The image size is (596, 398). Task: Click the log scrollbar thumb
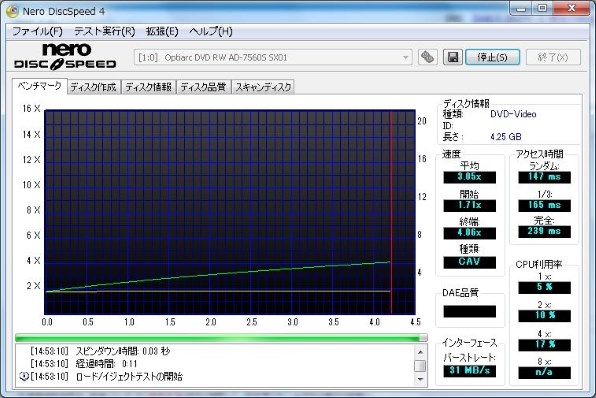[x=420, y=366]
